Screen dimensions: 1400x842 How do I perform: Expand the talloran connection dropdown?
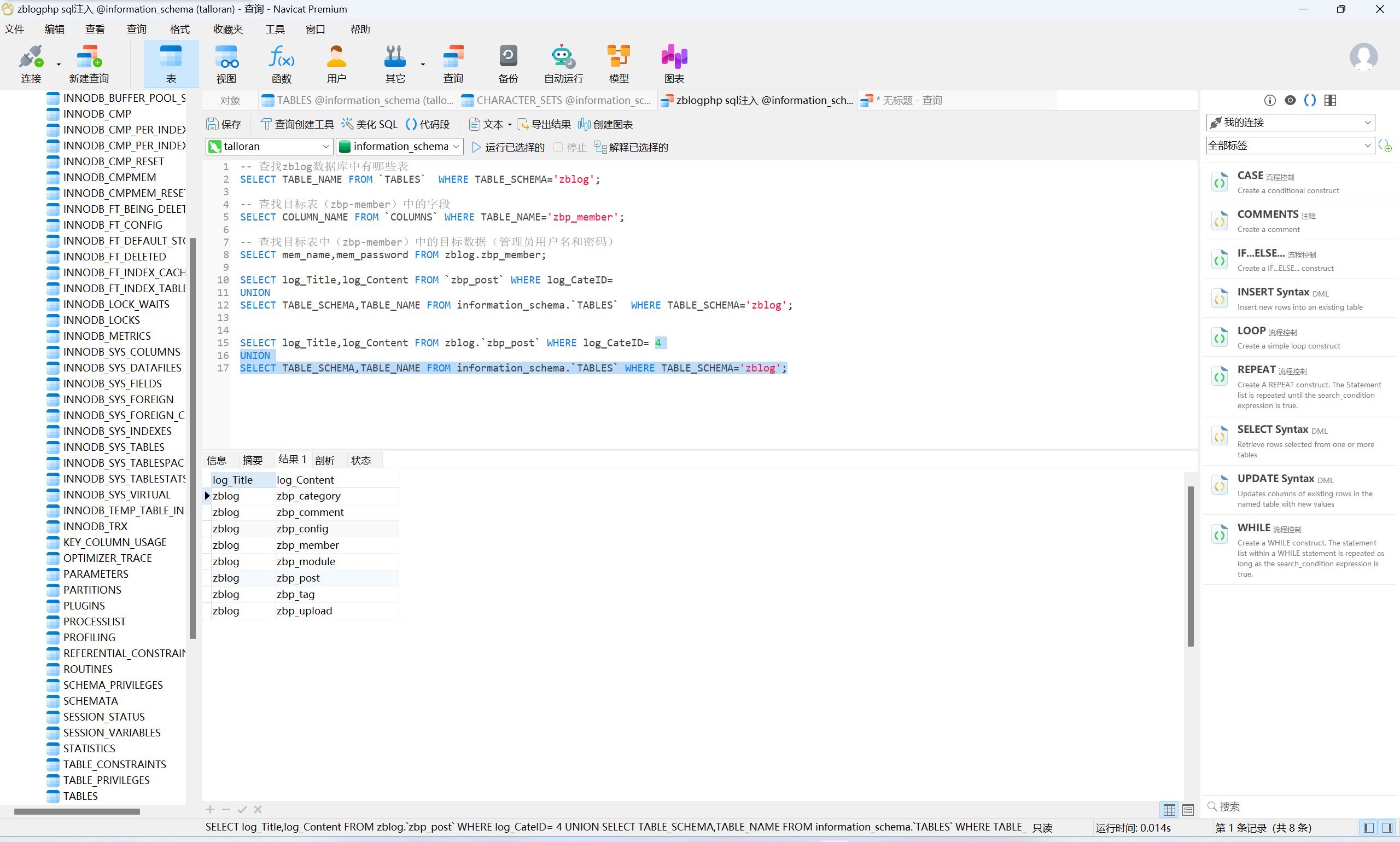(x=326, y=147)
